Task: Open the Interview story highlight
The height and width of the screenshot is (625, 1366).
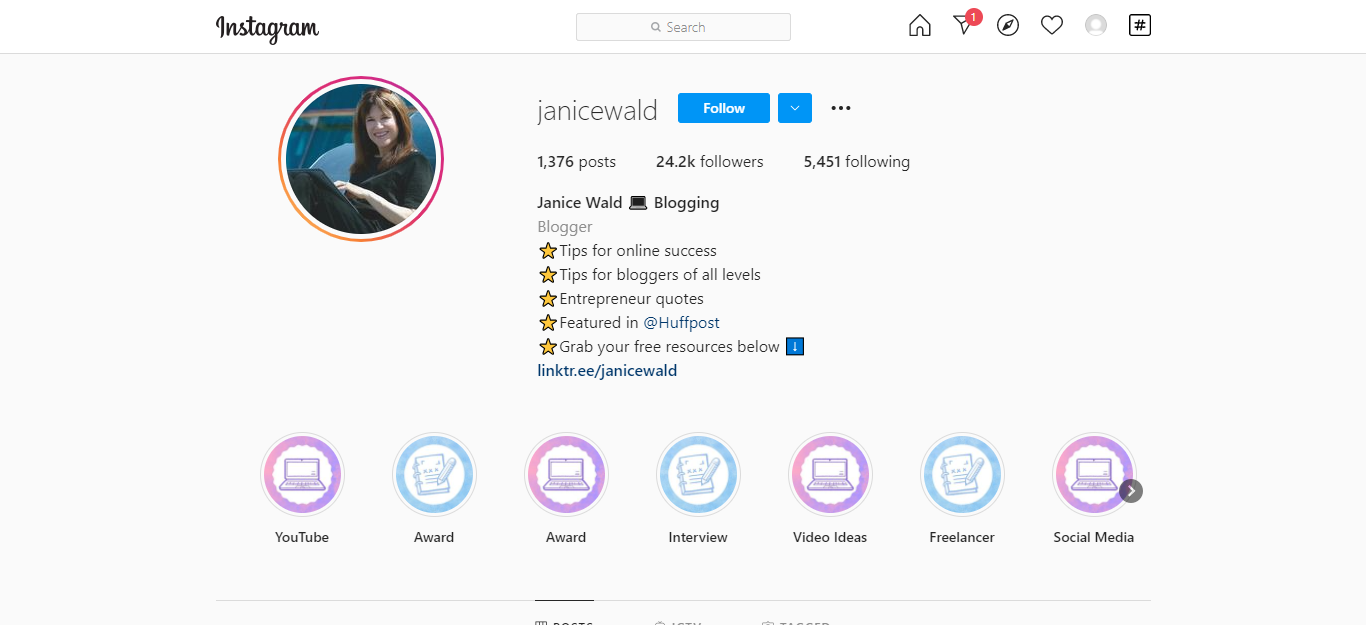Action: (698, 474)
